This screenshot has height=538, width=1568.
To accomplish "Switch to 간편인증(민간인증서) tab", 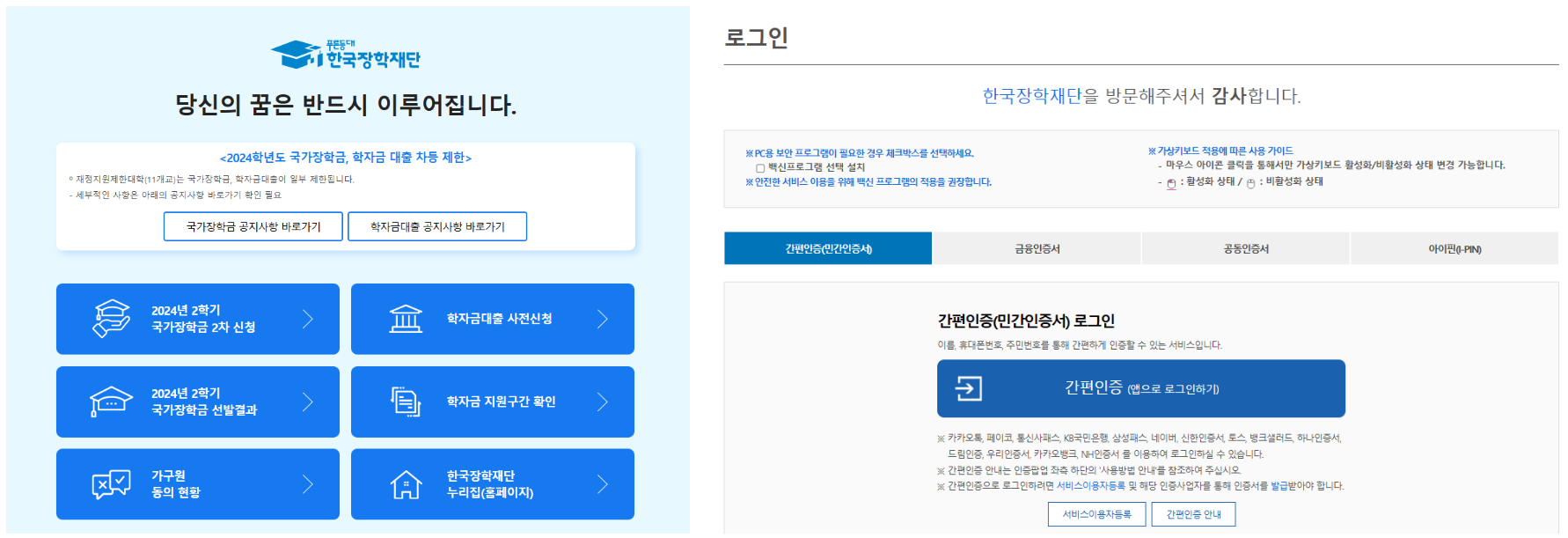I will click(828, 248).
